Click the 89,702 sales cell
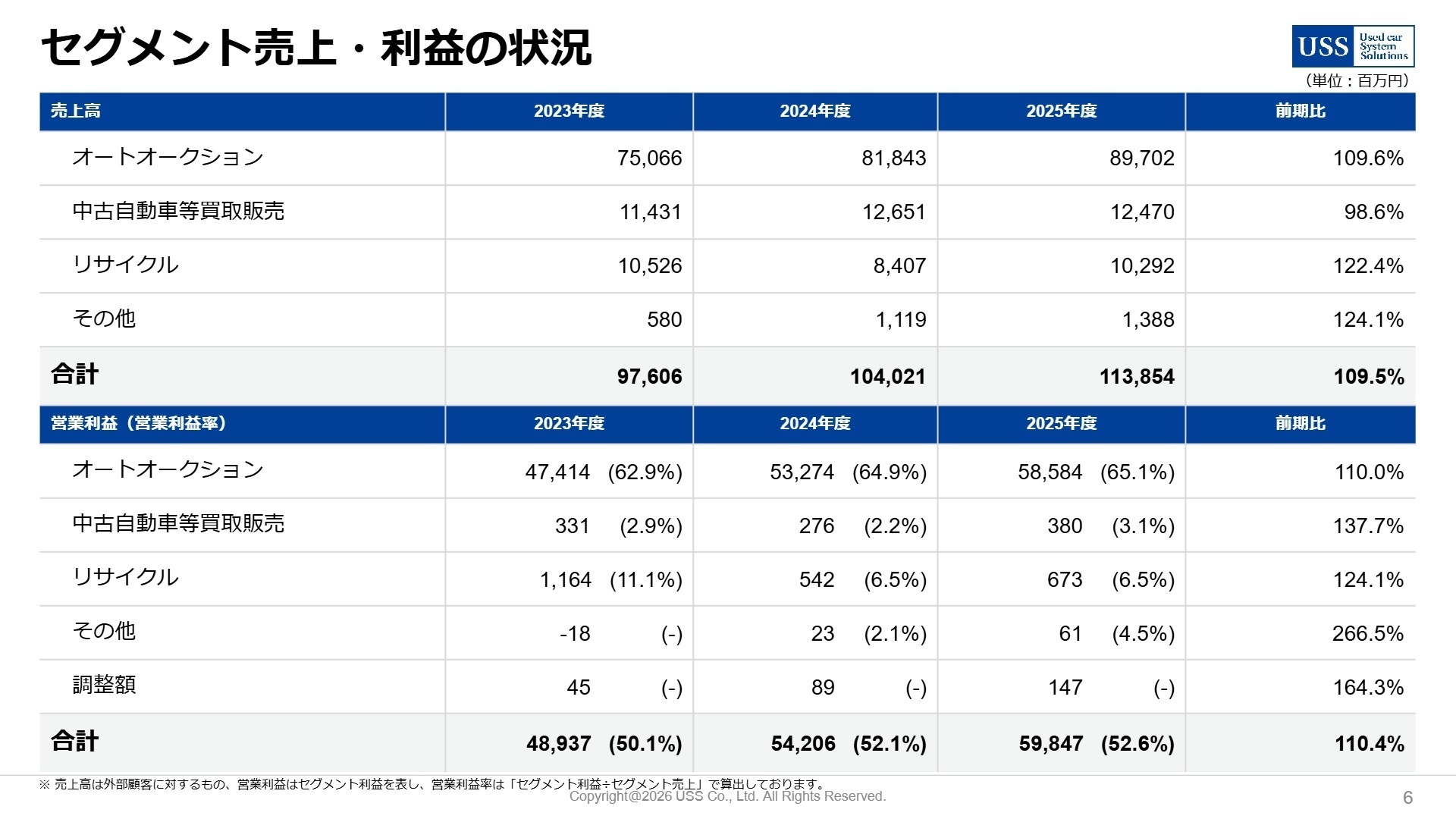Viewport: 1456px width, 819px height. (1141, 158)
